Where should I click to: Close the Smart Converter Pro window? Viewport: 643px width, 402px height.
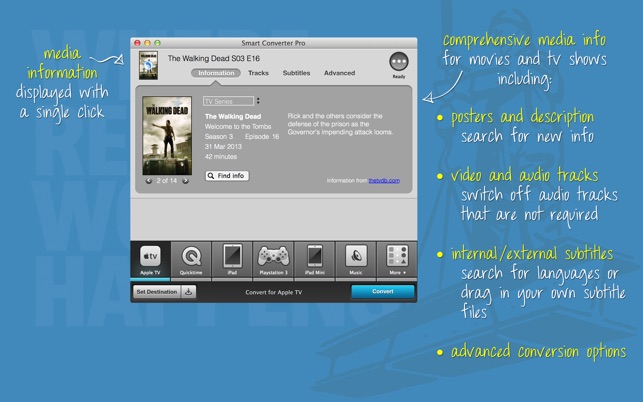[137, 43]
